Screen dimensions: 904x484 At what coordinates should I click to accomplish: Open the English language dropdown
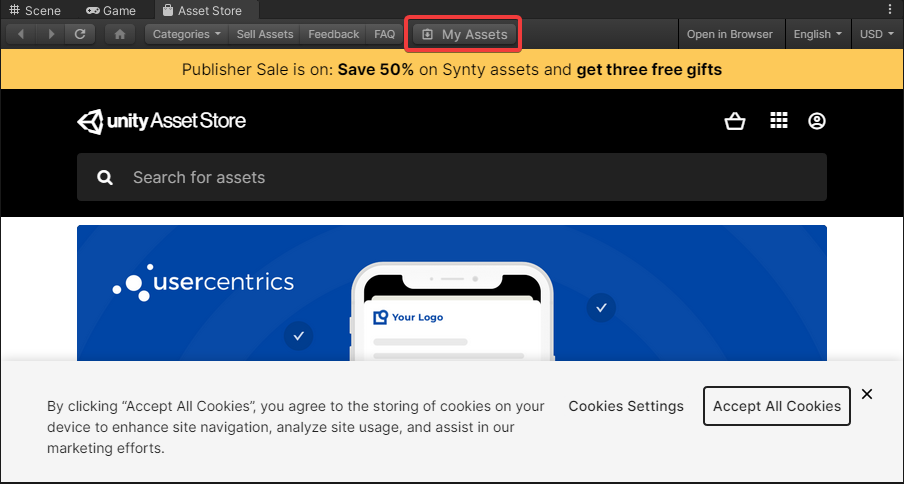(x=816, y=34)
